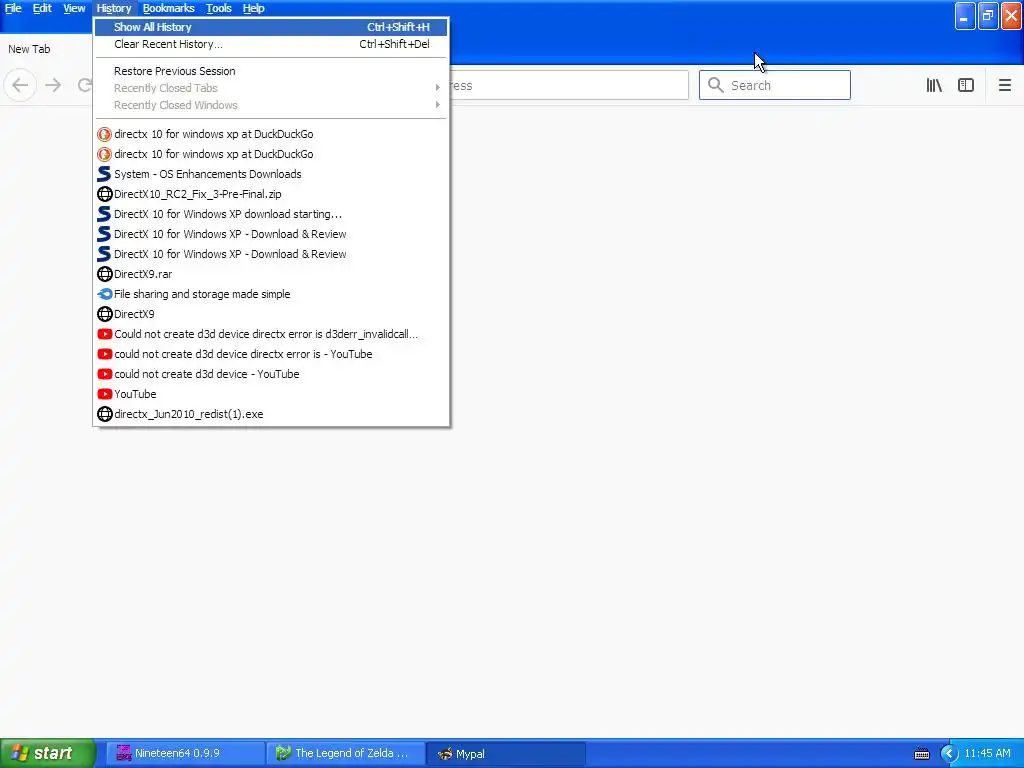Click the address bar field

(x=568, y=86)
